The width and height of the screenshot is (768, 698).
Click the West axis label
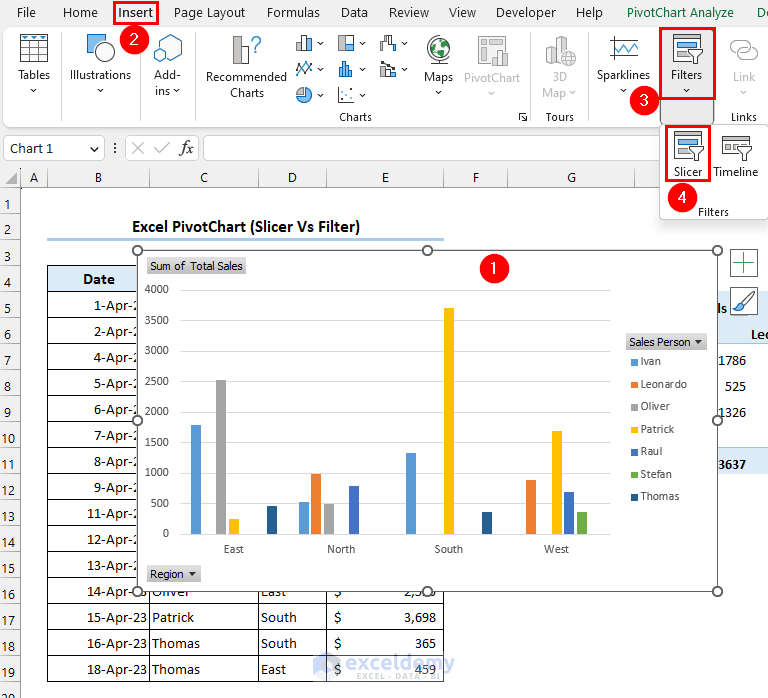[x=556, y=549]
